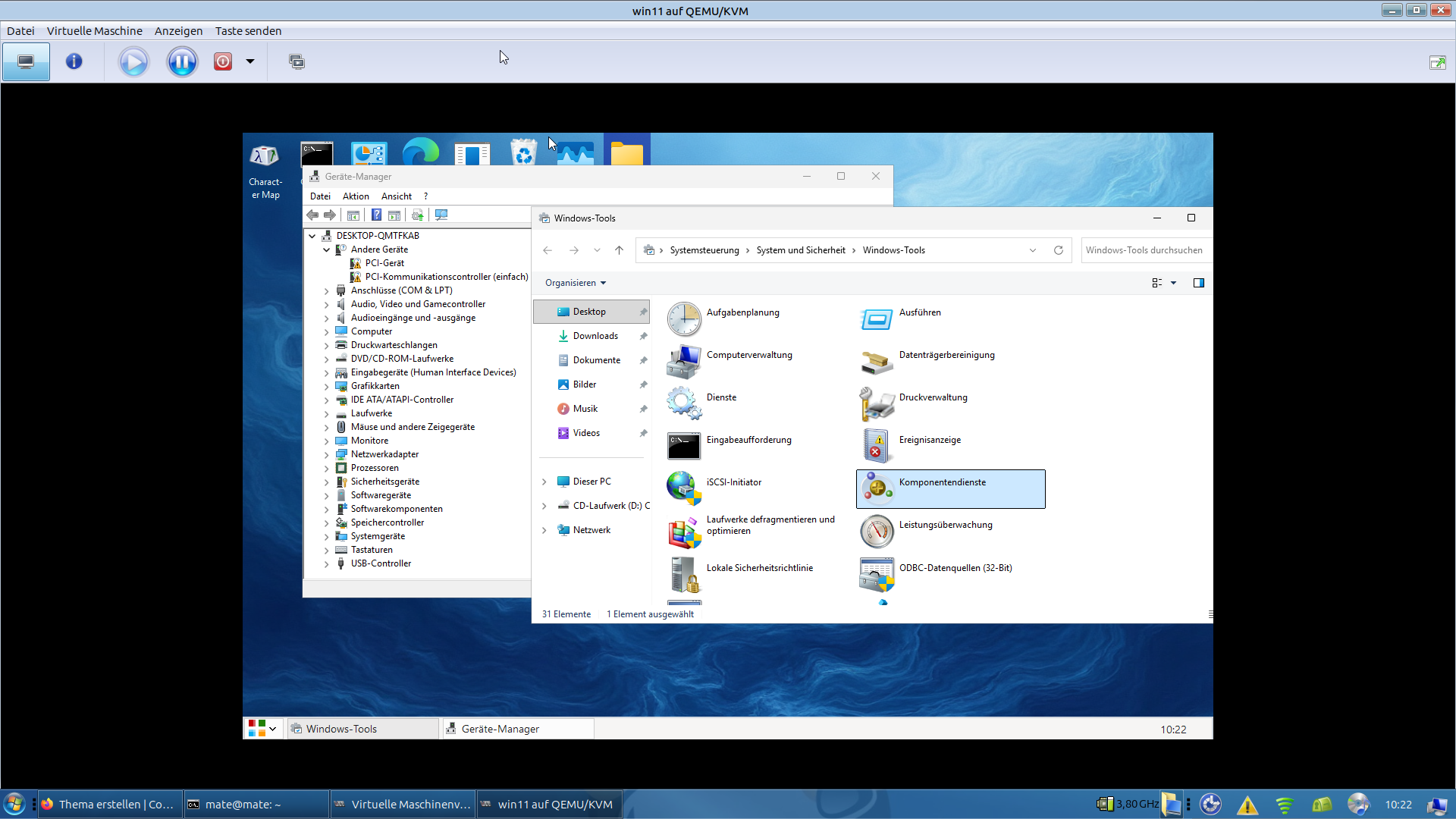
Task: Select Komponentendienste icon
Action: (877, 489)
